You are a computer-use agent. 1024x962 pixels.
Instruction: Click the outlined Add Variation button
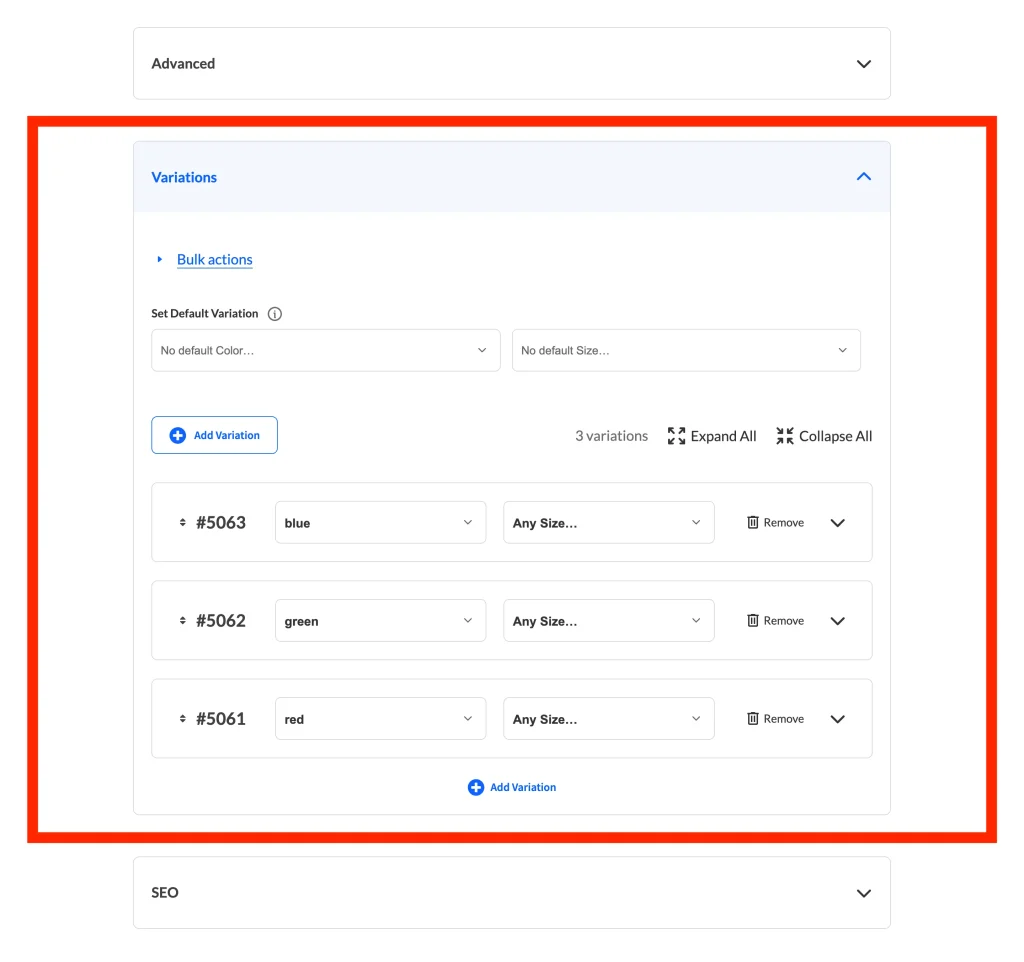tap(214, 436)
